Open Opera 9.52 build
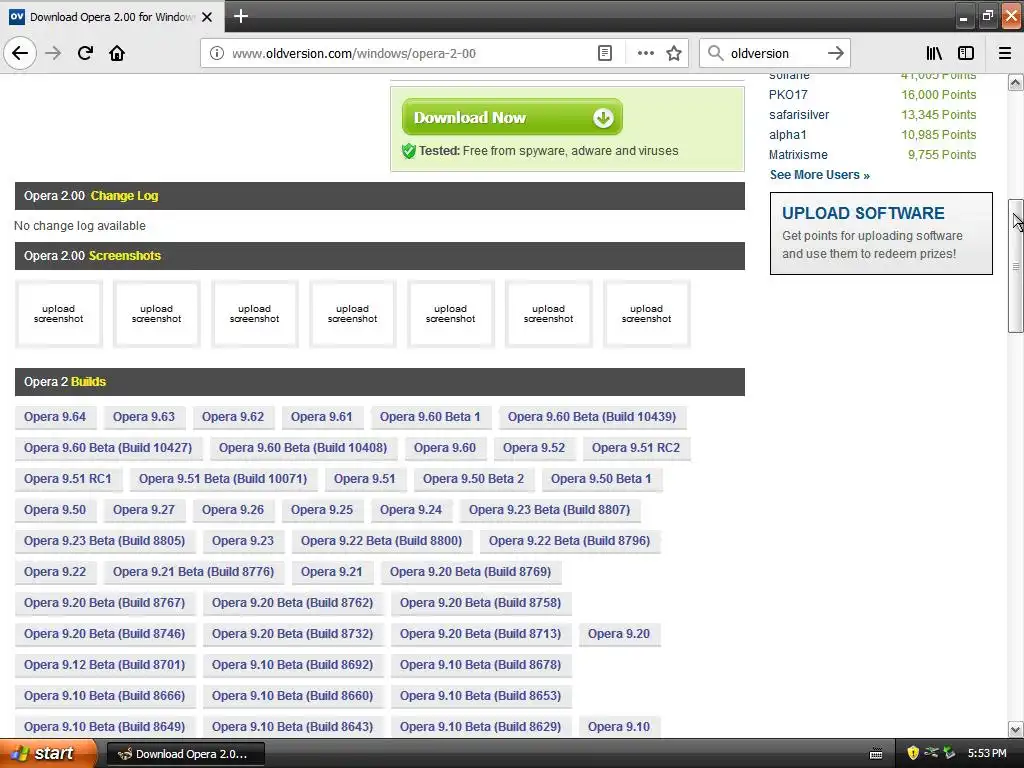1024x768 pixels. point(534,448)
